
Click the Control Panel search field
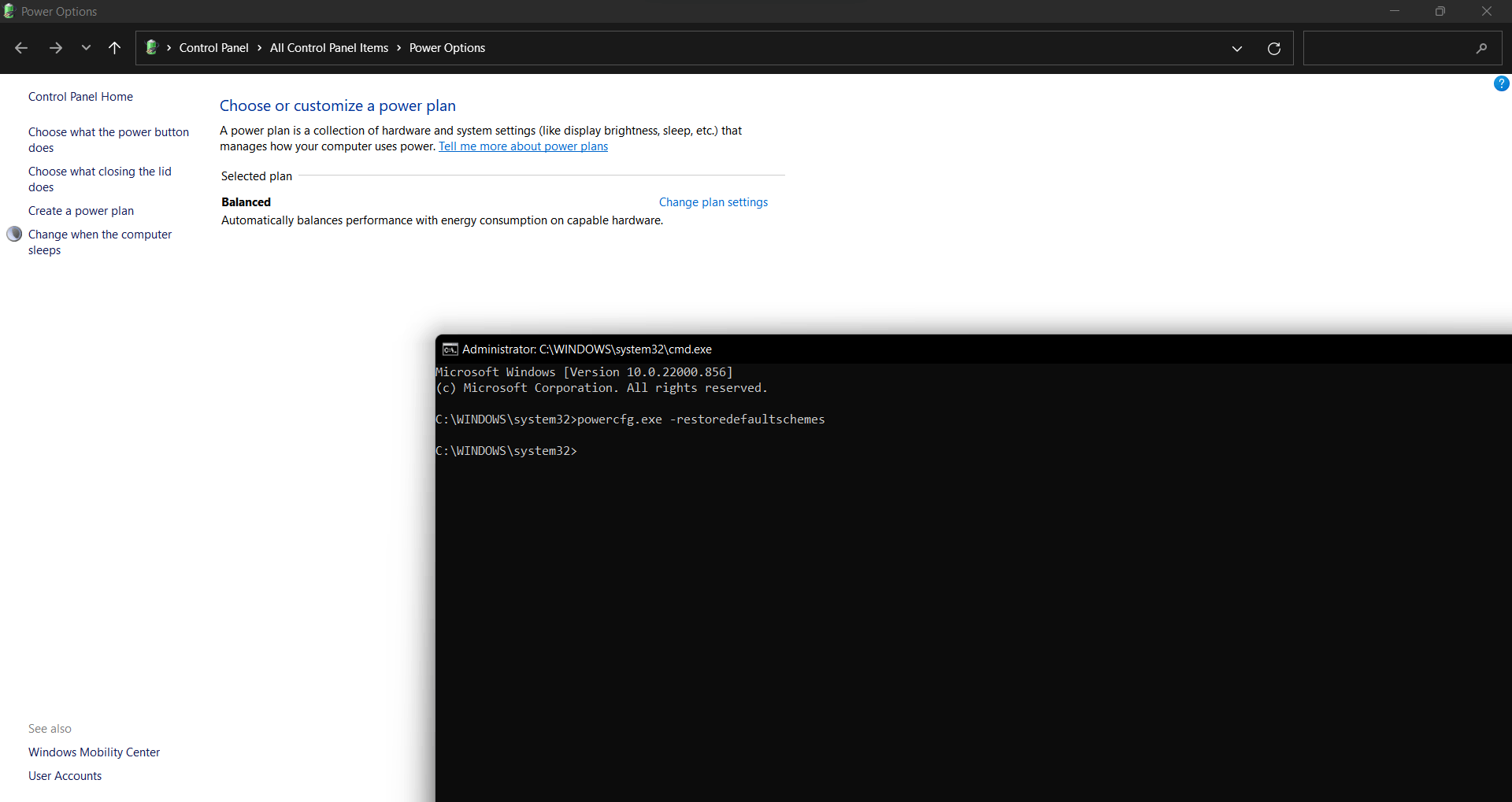tap(1402, 48)
